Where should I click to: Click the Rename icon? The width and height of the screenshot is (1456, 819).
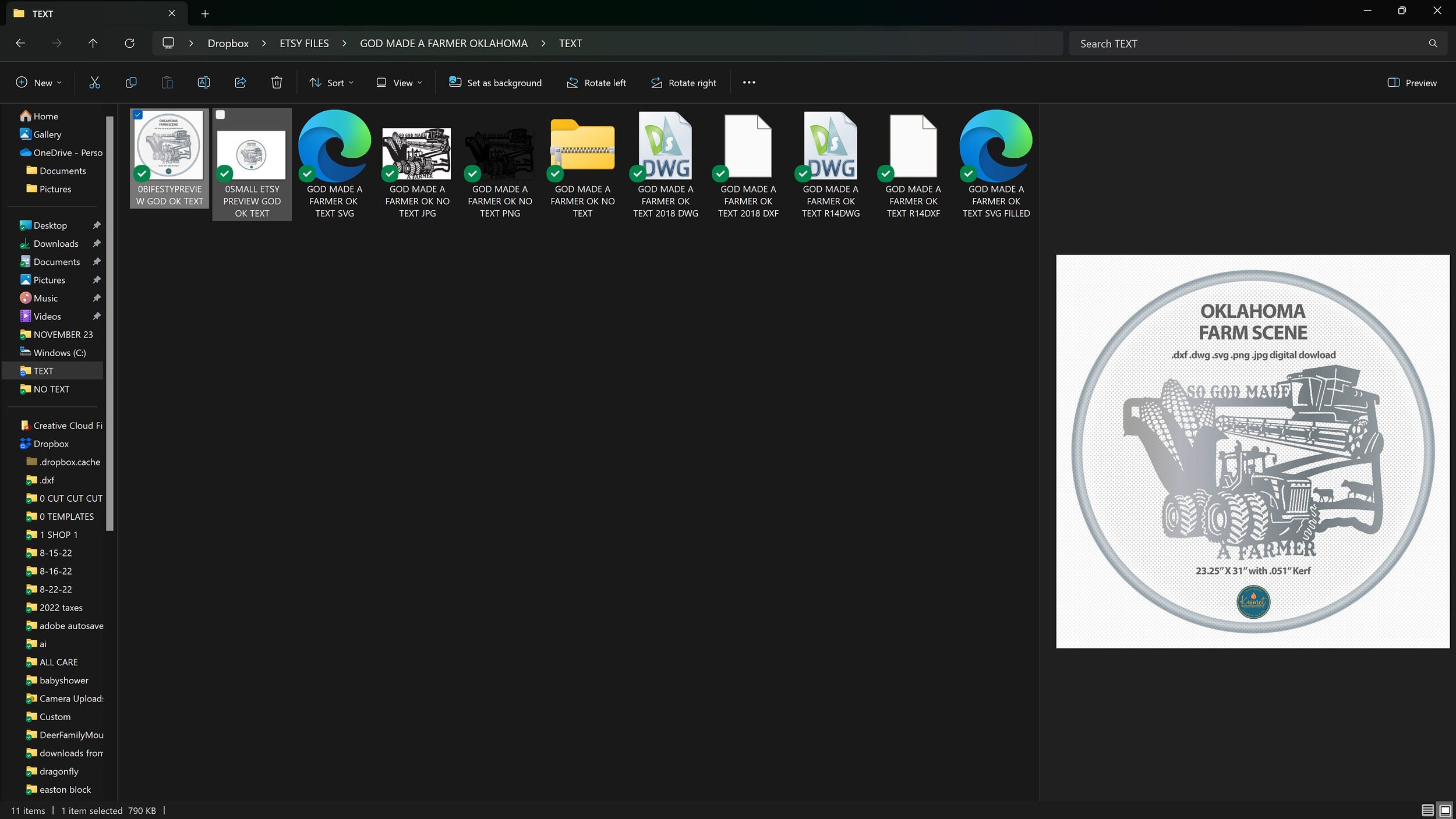[204, 83]
